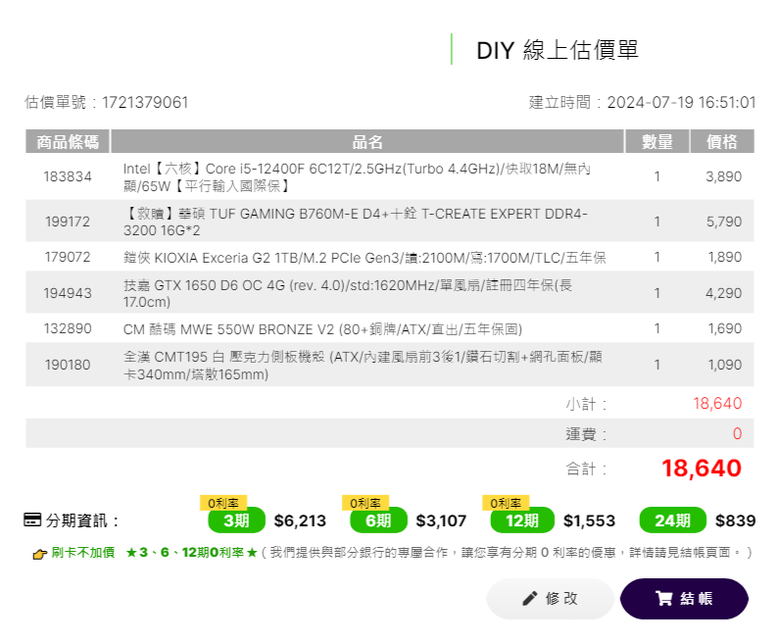780x643 pixels.
Task: Click the creation time 2024-07-19 16:51:01
Action: pyautogui.click(x=681, y=102)
